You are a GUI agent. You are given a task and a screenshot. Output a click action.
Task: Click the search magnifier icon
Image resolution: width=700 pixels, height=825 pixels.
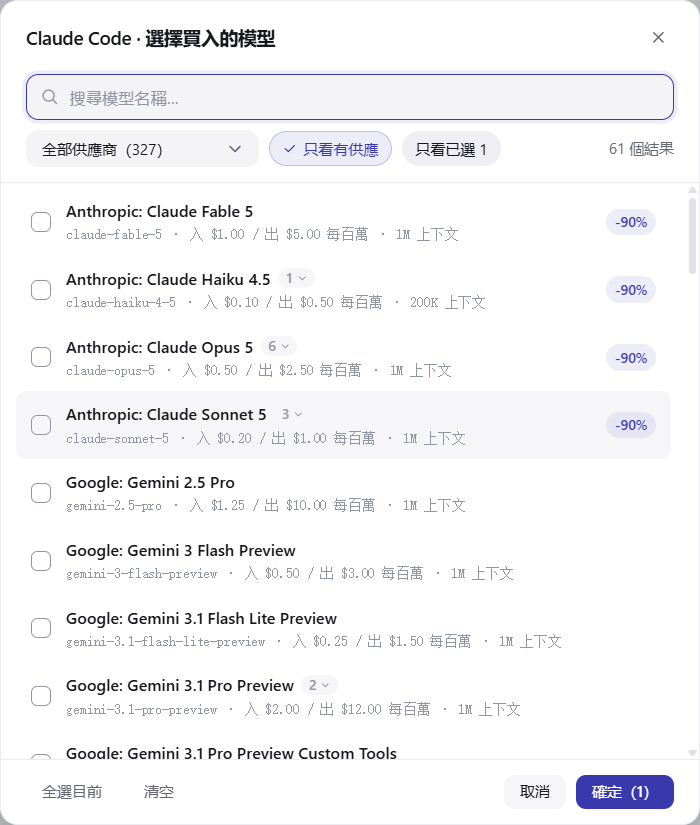49,97
